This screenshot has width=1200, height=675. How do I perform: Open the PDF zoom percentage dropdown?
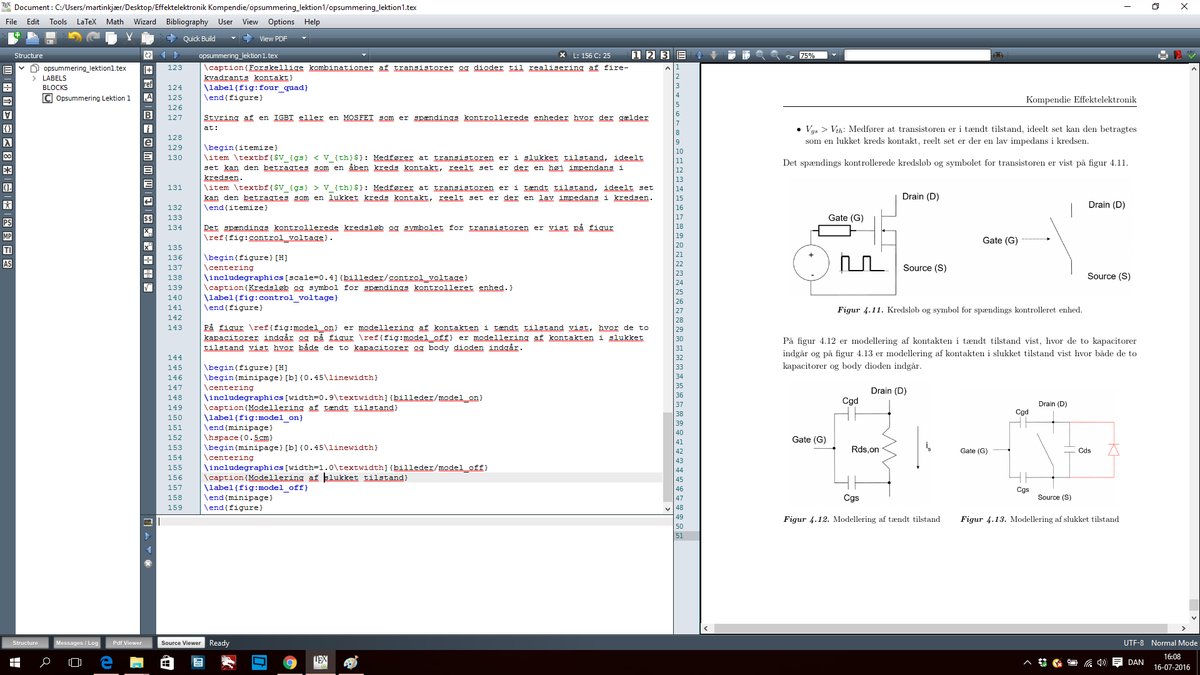pyautogui.click(x=834, y=55)
